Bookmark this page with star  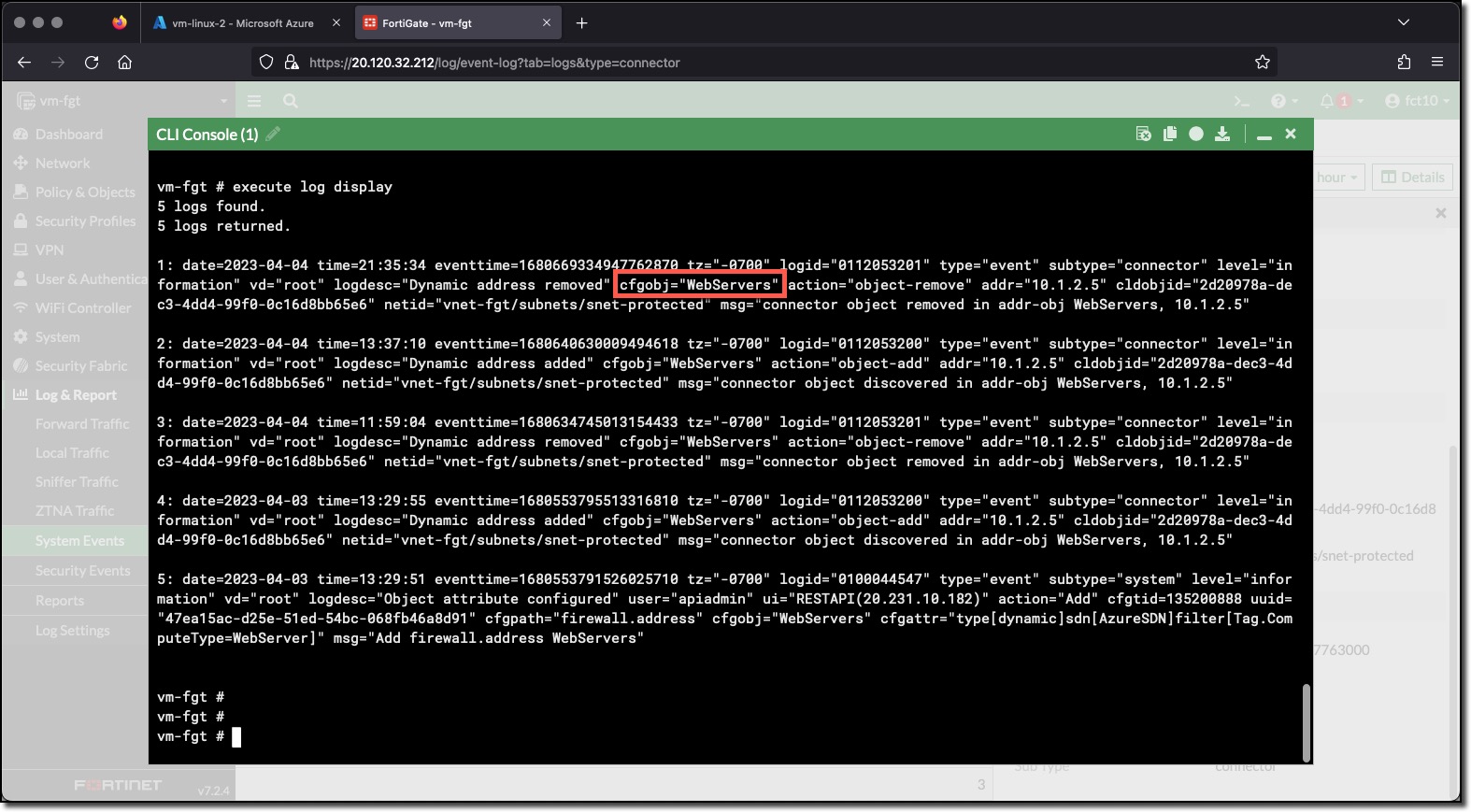click(x=1263, y=63)
